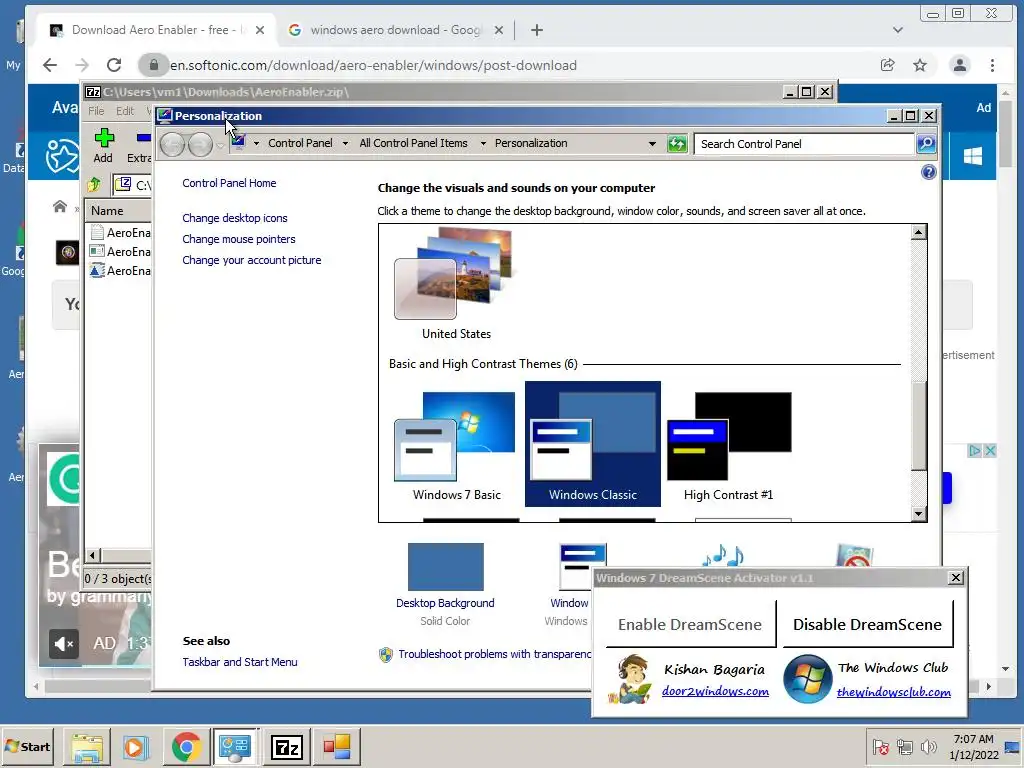
Task: Open Chrome profile icon
Action: tap(959, 65)
